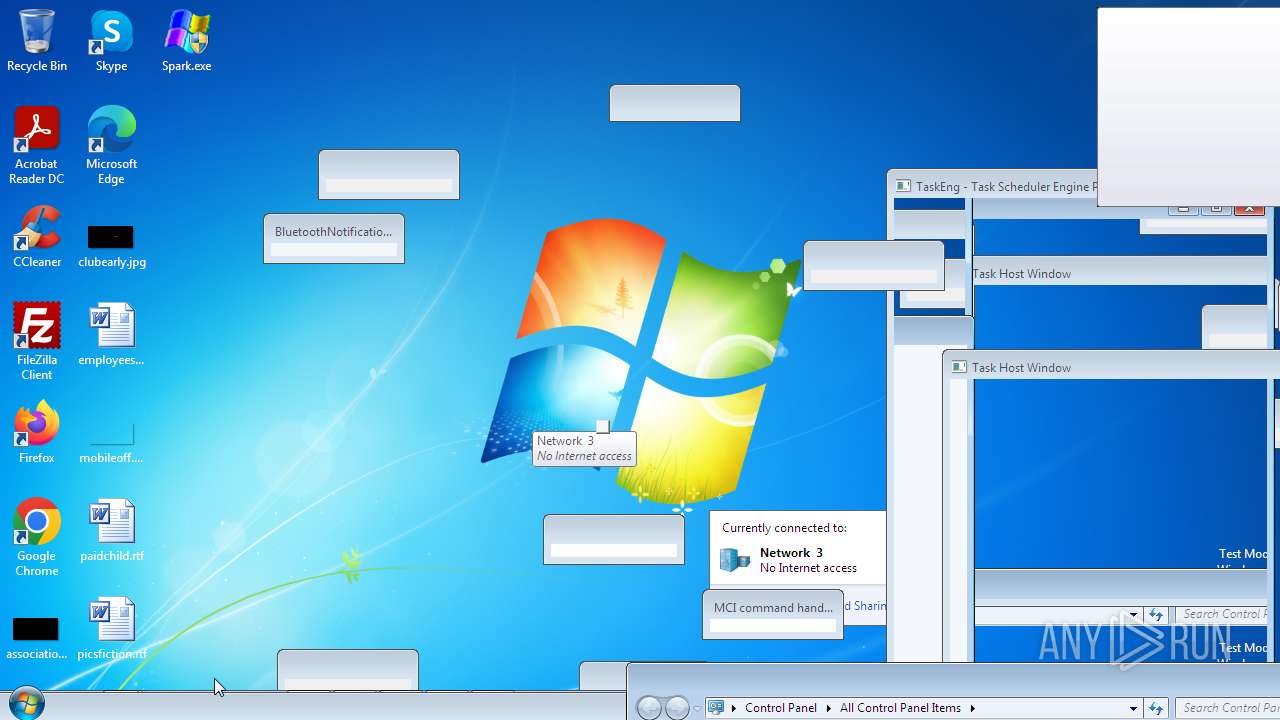Viewport: 1280px width, 720px height.
Task: Open the Windows Start menu orb
Action: (x=26, y=704)
